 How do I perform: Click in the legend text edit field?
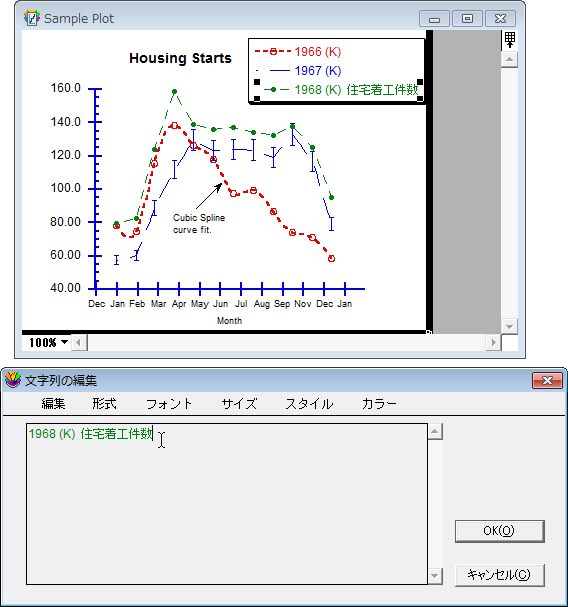coord(227,504)
